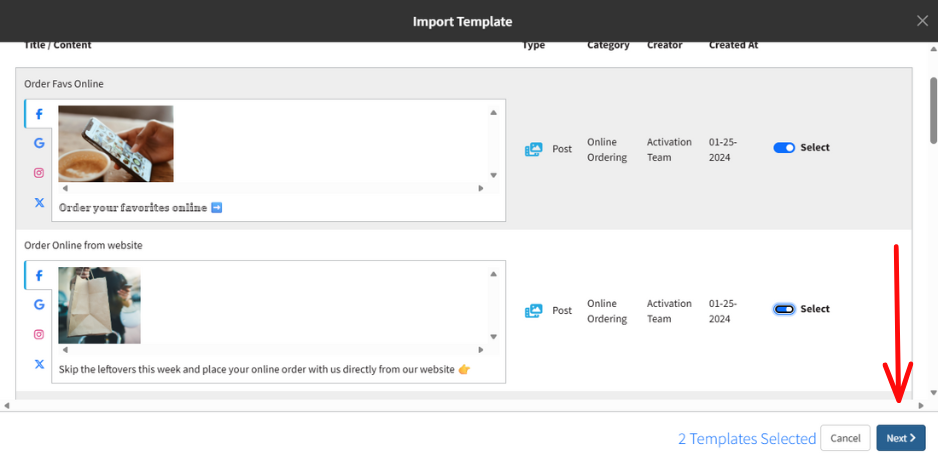Toggle Select switch for Order Favs Online
The image size is (938, 461).
click(x=784, y=148)
